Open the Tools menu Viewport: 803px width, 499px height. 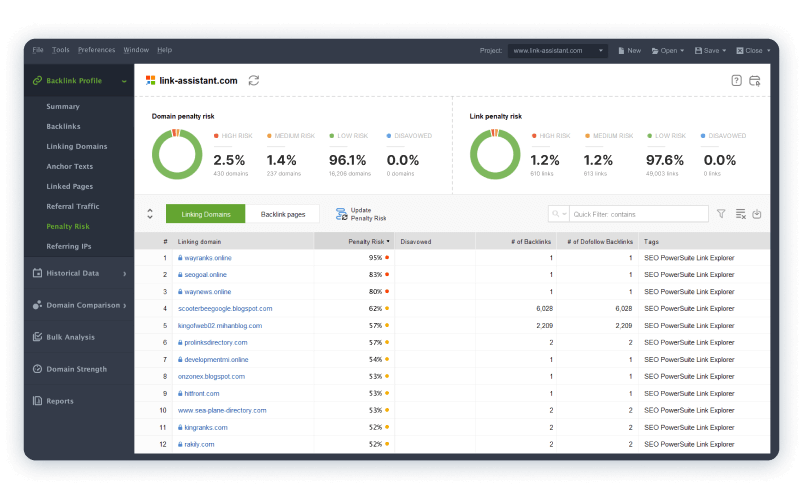point(60,50)
